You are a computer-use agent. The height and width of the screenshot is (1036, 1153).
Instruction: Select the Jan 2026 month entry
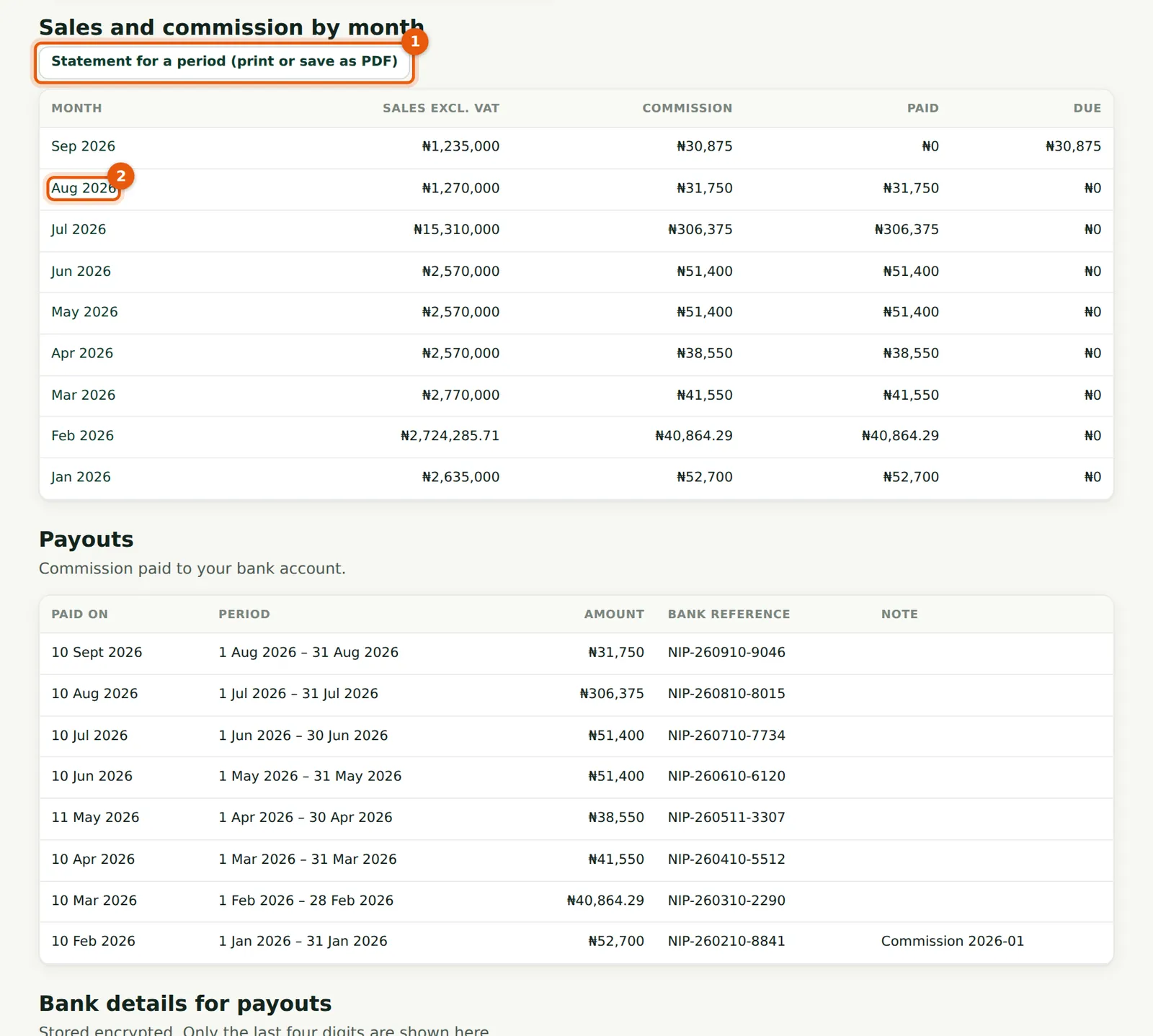[x=81, y=477]
